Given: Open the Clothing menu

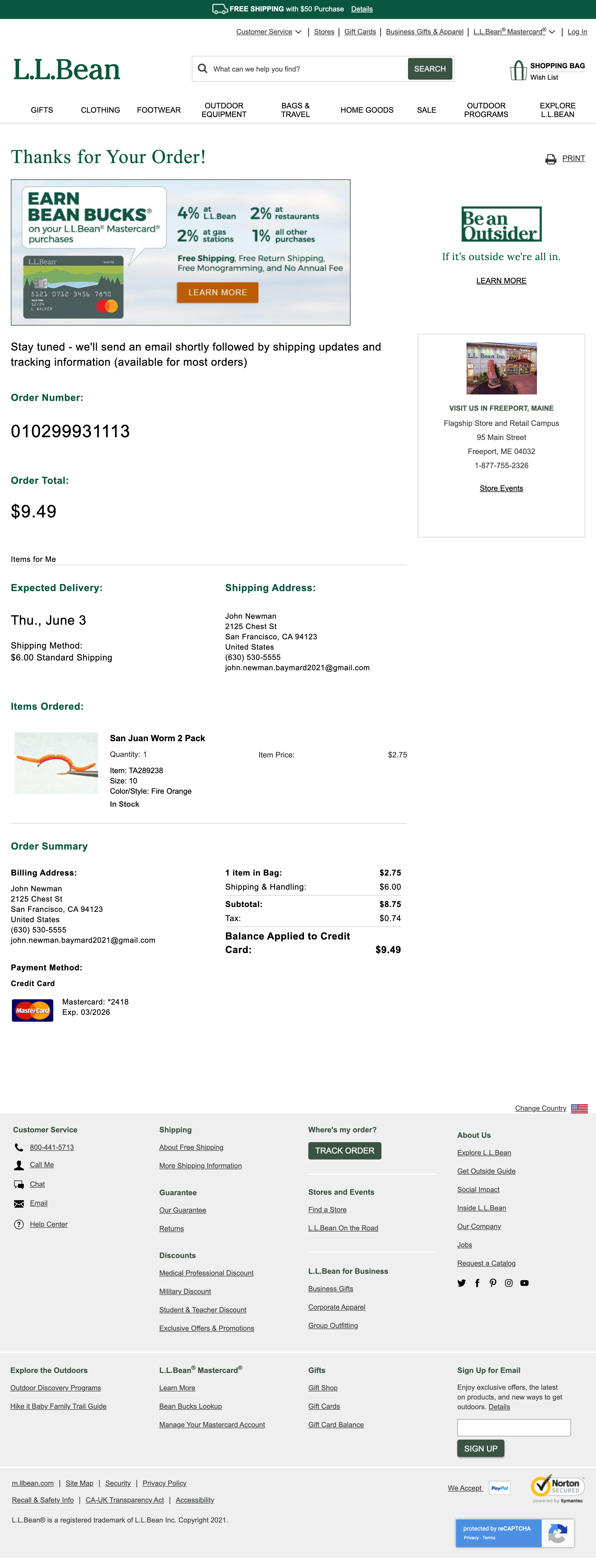Looking at the screenshot, I should [101, 110].
